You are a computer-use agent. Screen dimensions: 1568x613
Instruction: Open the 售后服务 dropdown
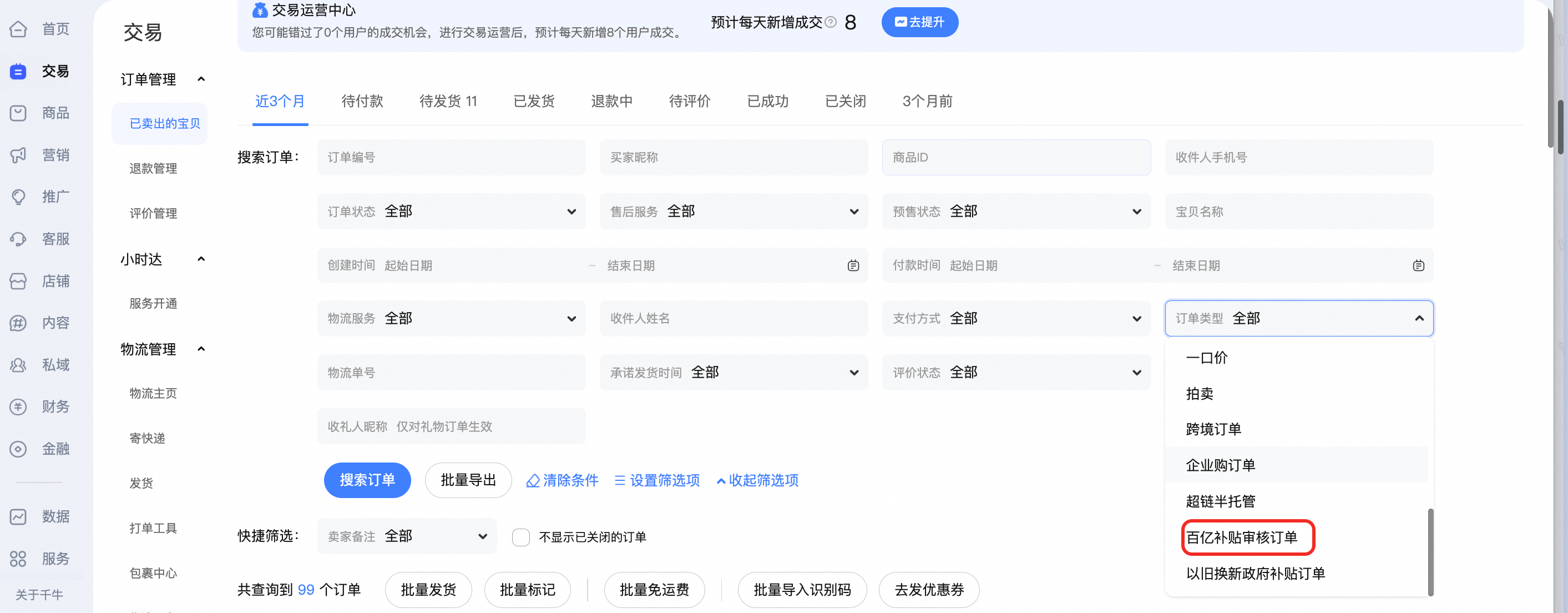[x=734, y=212]
